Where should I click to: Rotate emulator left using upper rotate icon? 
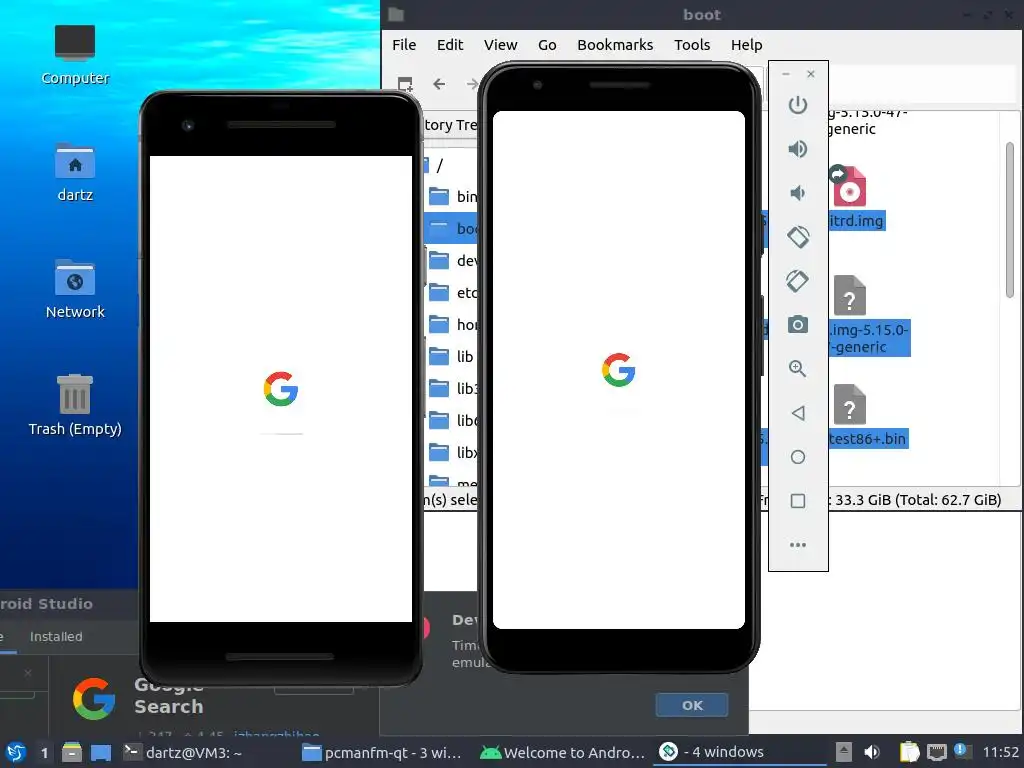tap(797, 237)
